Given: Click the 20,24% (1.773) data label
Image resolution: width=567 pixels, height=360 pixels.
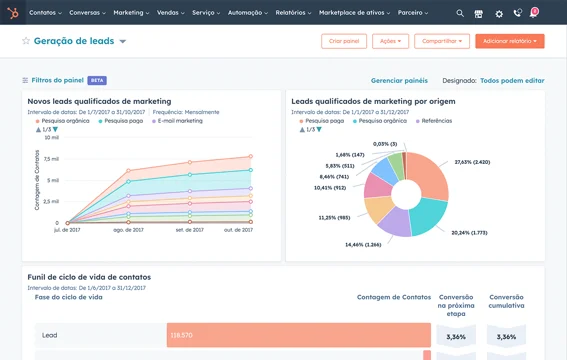Looking at the screenshot, I should click(469, 233).
